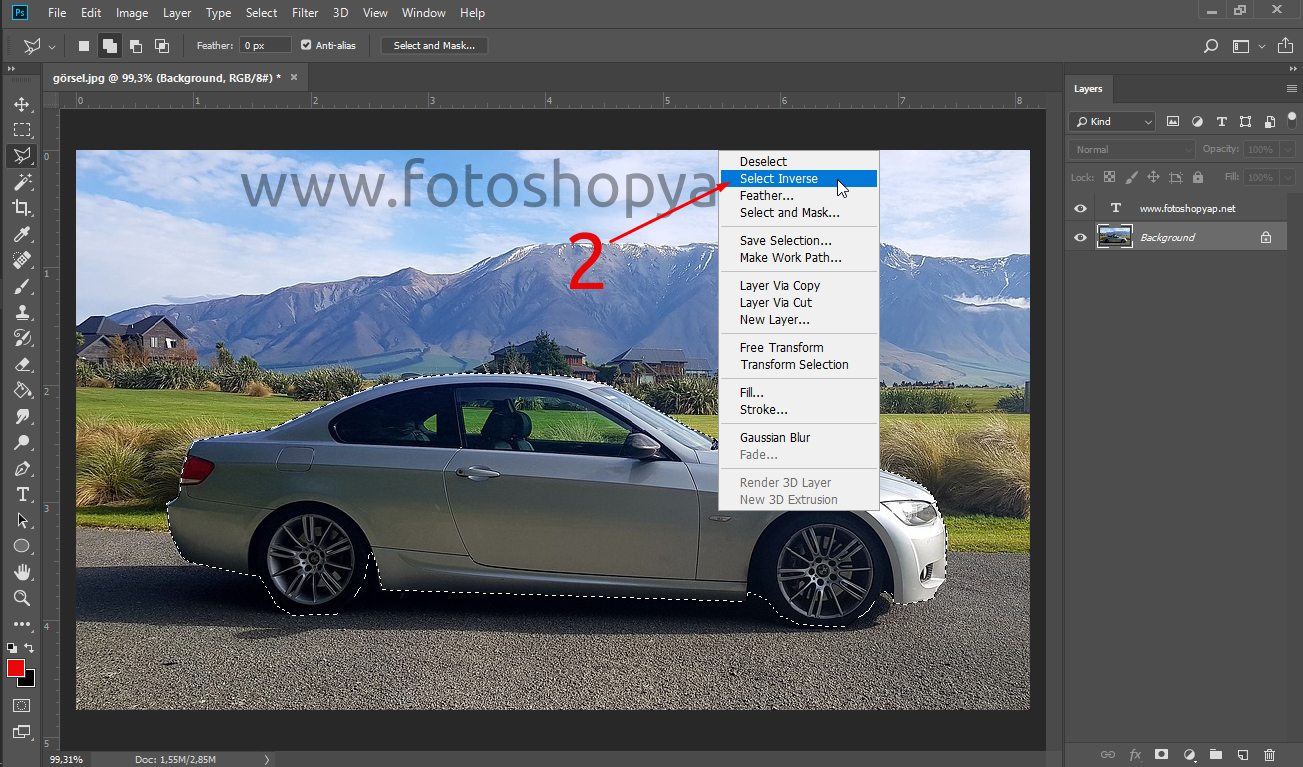Select the Eyedropper tool
The image size is (1303, 767).
[x=22, y=234]
